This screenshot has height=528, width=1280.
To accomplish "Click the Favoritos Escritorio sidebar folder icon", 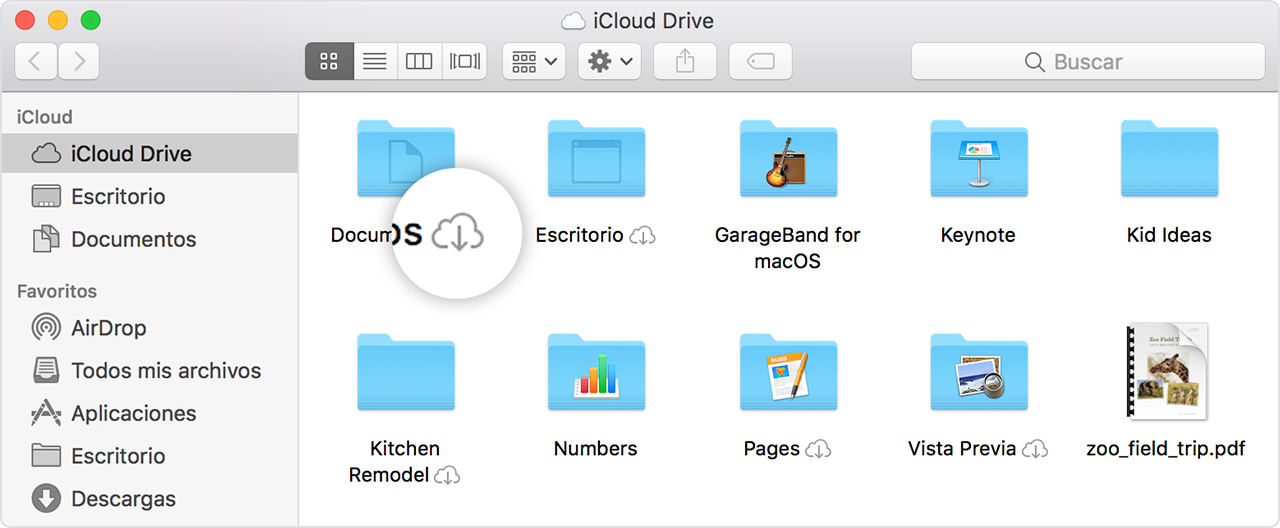I will (46, 456).
